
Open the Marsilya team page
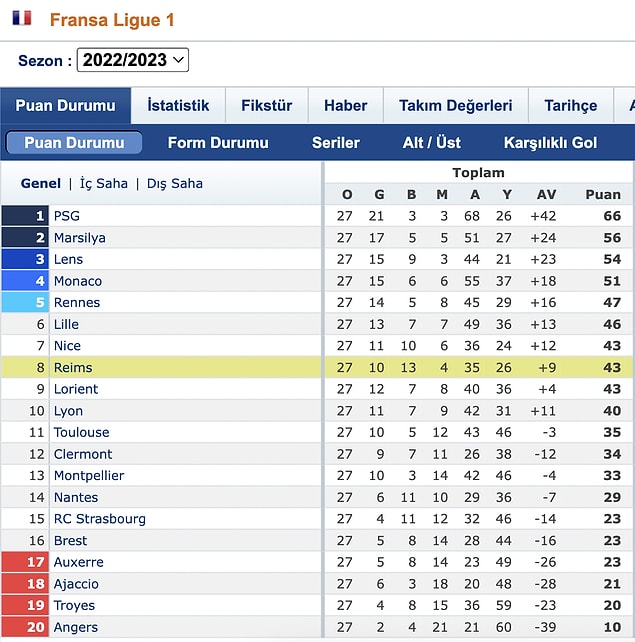click(80, 237)
